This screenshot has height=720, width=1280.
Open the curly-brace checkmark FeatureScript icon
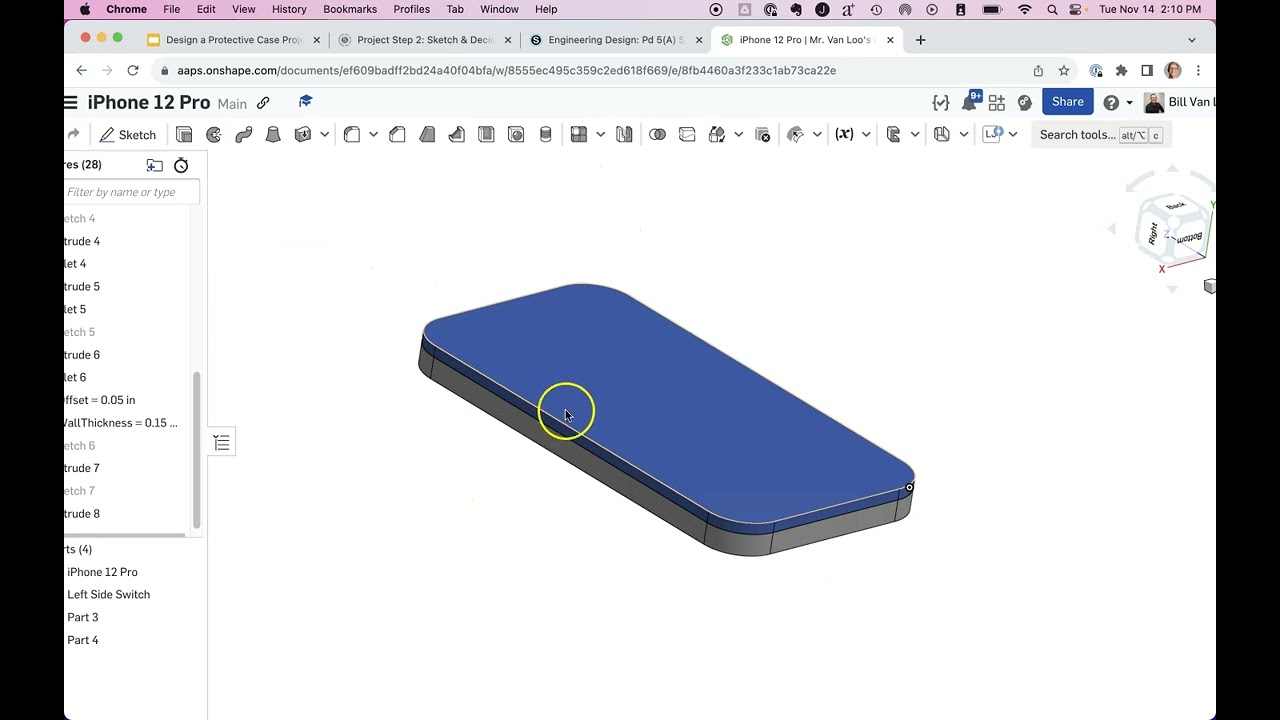click(x=940, y=102)
